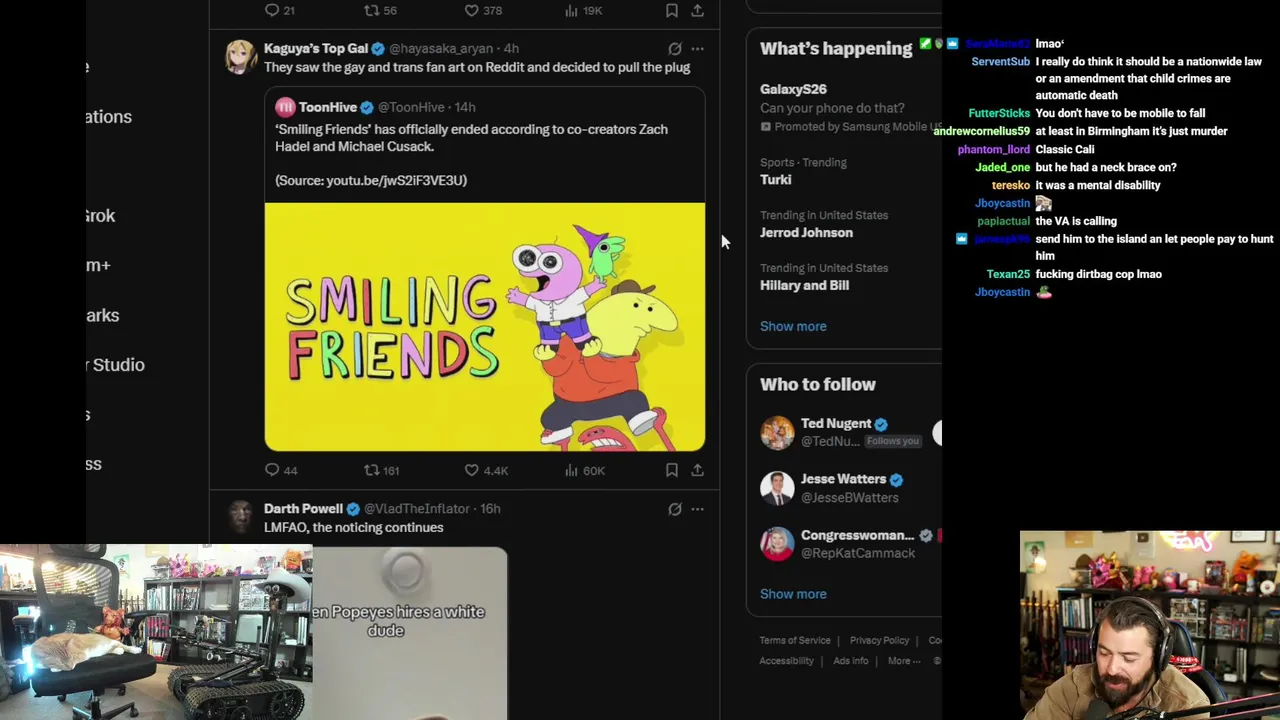Screen dimensions: 1280x720
Task: Open Ted Nugent profile name
Action: [835, 424]
